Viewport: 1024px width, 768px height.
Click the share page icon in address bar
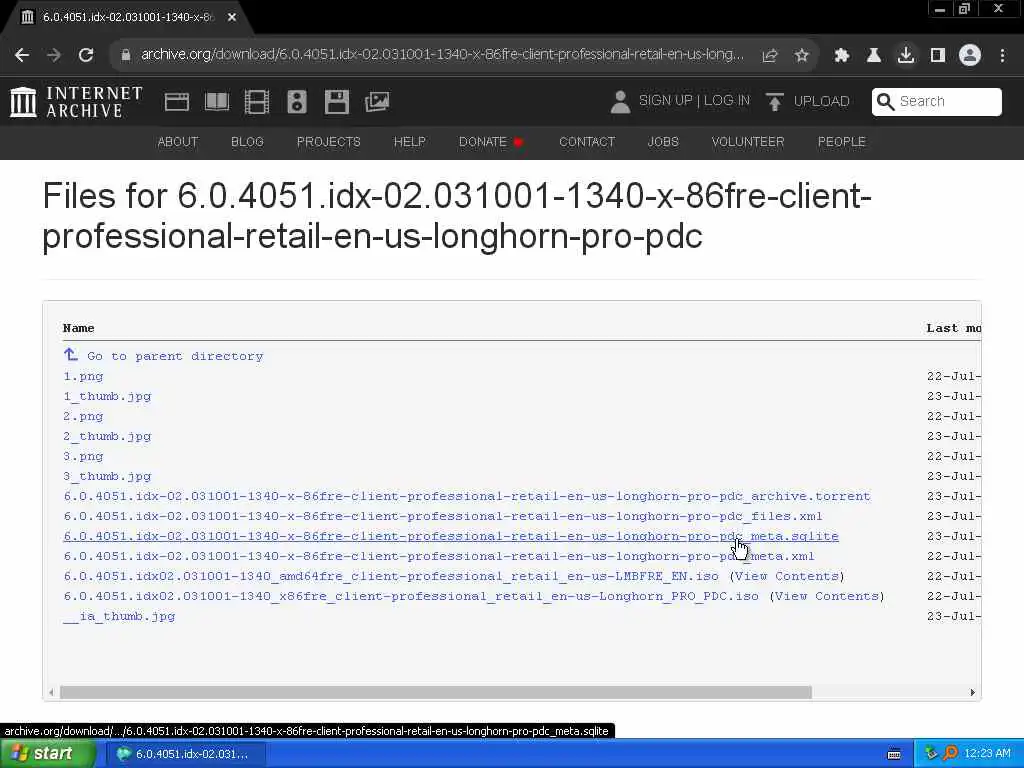770,56
